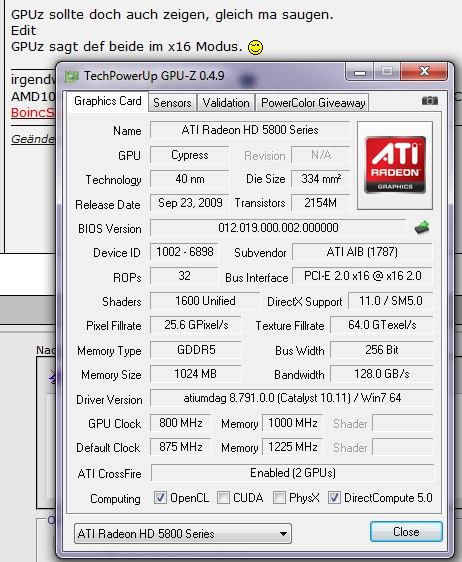The image size is (462, 562).
Task: Toggle the OpenCL checkbox
Action: click(160, 497)
